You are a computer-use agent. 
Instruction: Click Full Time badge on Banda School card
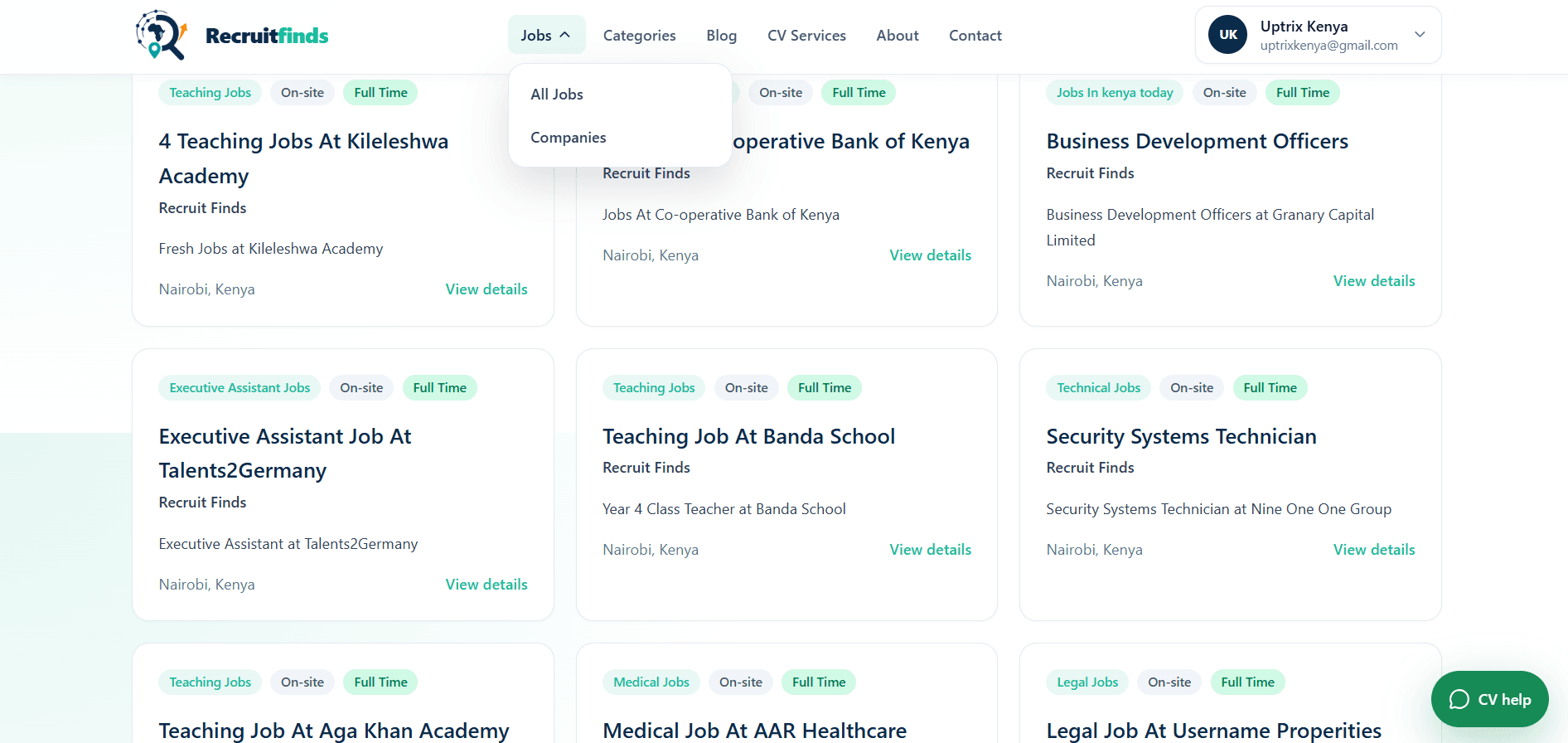(825, 388)
